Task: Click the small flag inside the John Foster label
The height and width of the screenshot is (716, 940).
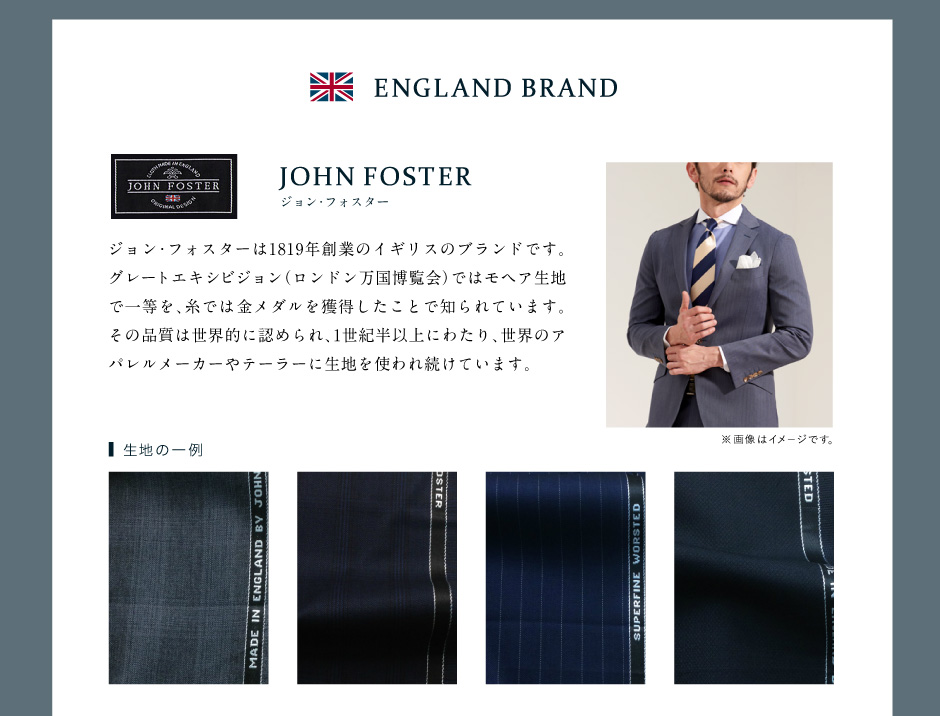Action: (x=173, y=198)
